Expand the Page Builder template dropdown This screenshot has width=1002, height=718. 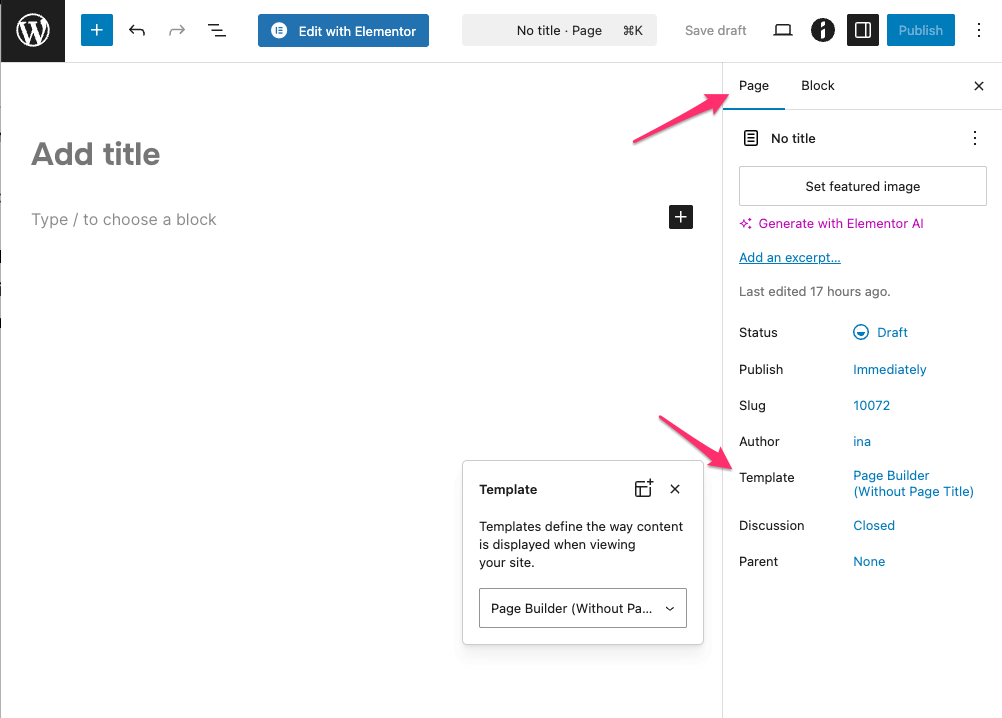583,608
